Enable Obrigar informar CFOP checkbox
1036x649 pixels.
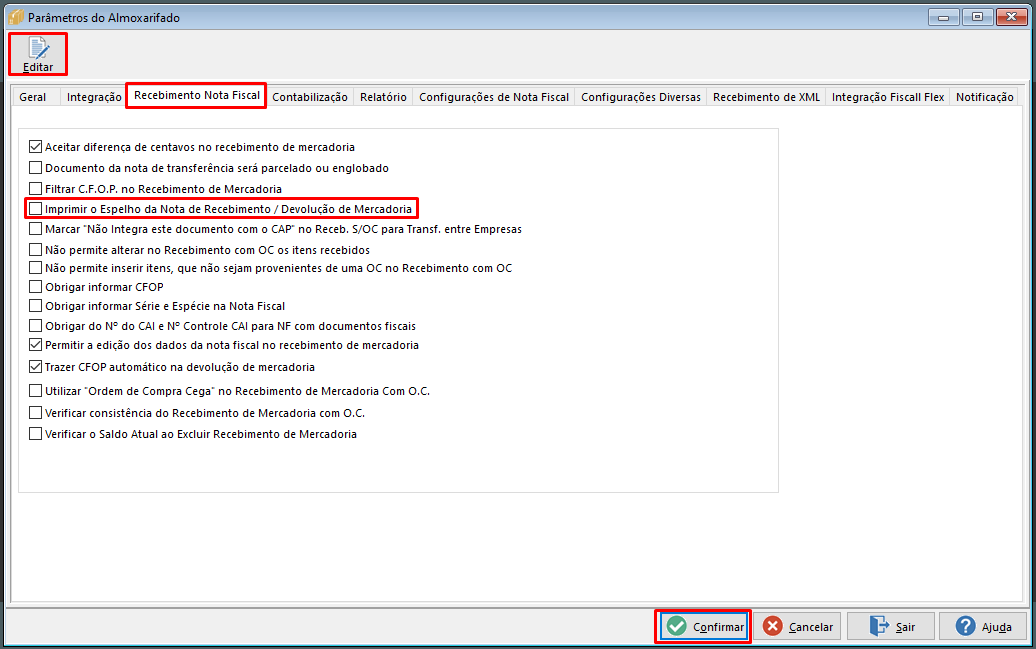tap(36, 287)
